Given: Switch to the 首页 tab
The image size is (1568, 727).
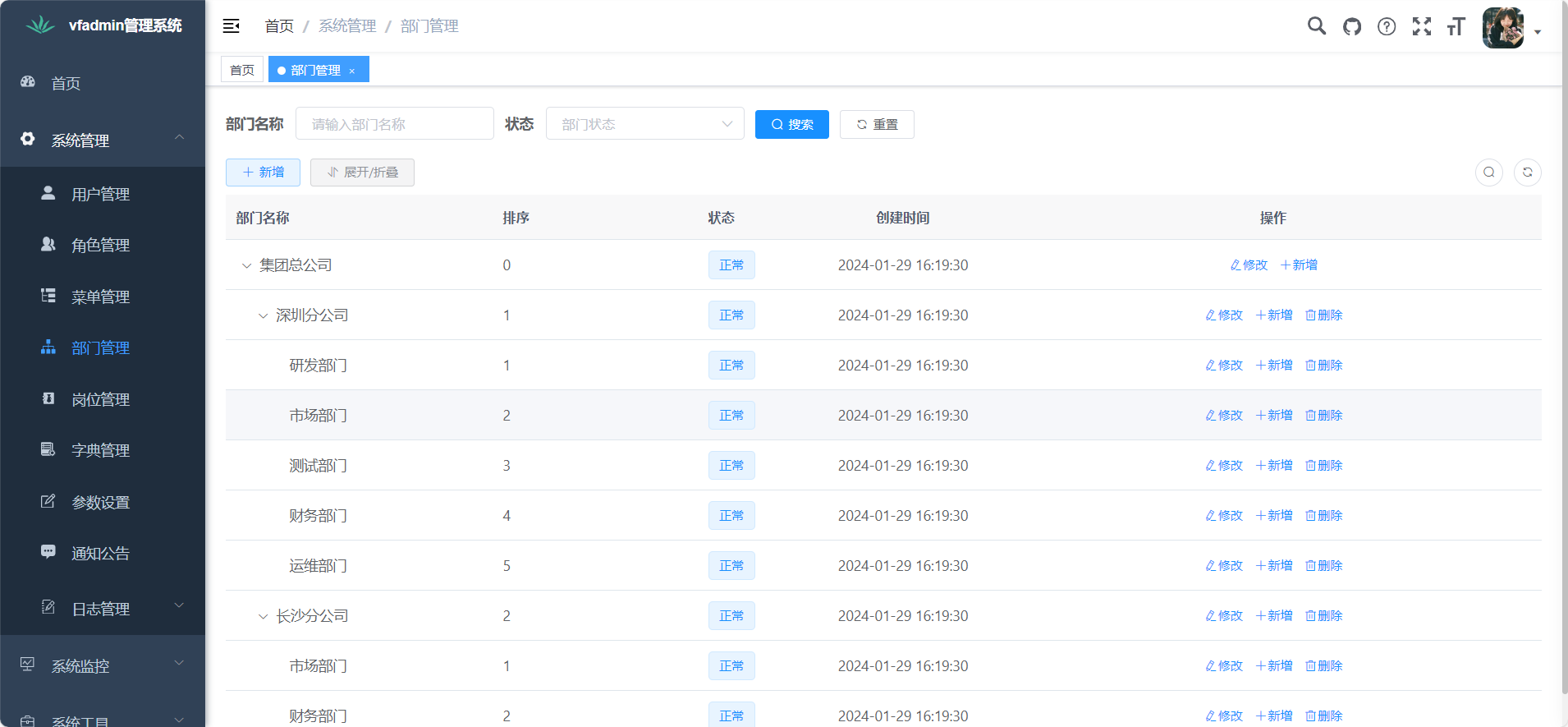Looking at the screenshot, I should [242, 70].
